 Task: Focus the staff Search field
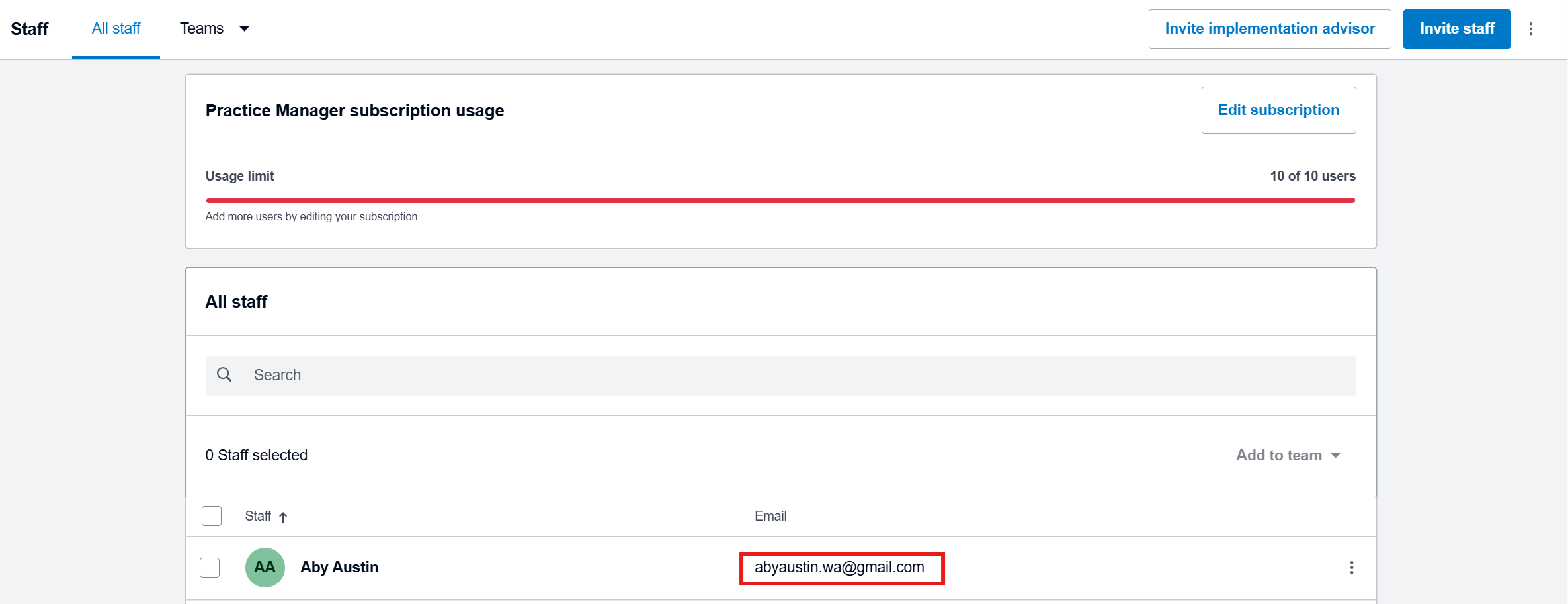tap(794, 375)
